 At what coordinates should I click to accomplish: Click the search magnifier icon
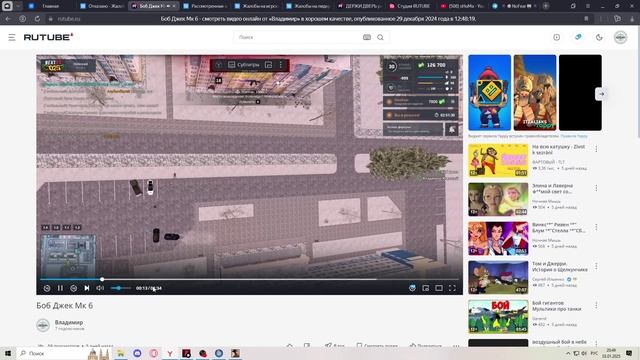pos(380,37)
